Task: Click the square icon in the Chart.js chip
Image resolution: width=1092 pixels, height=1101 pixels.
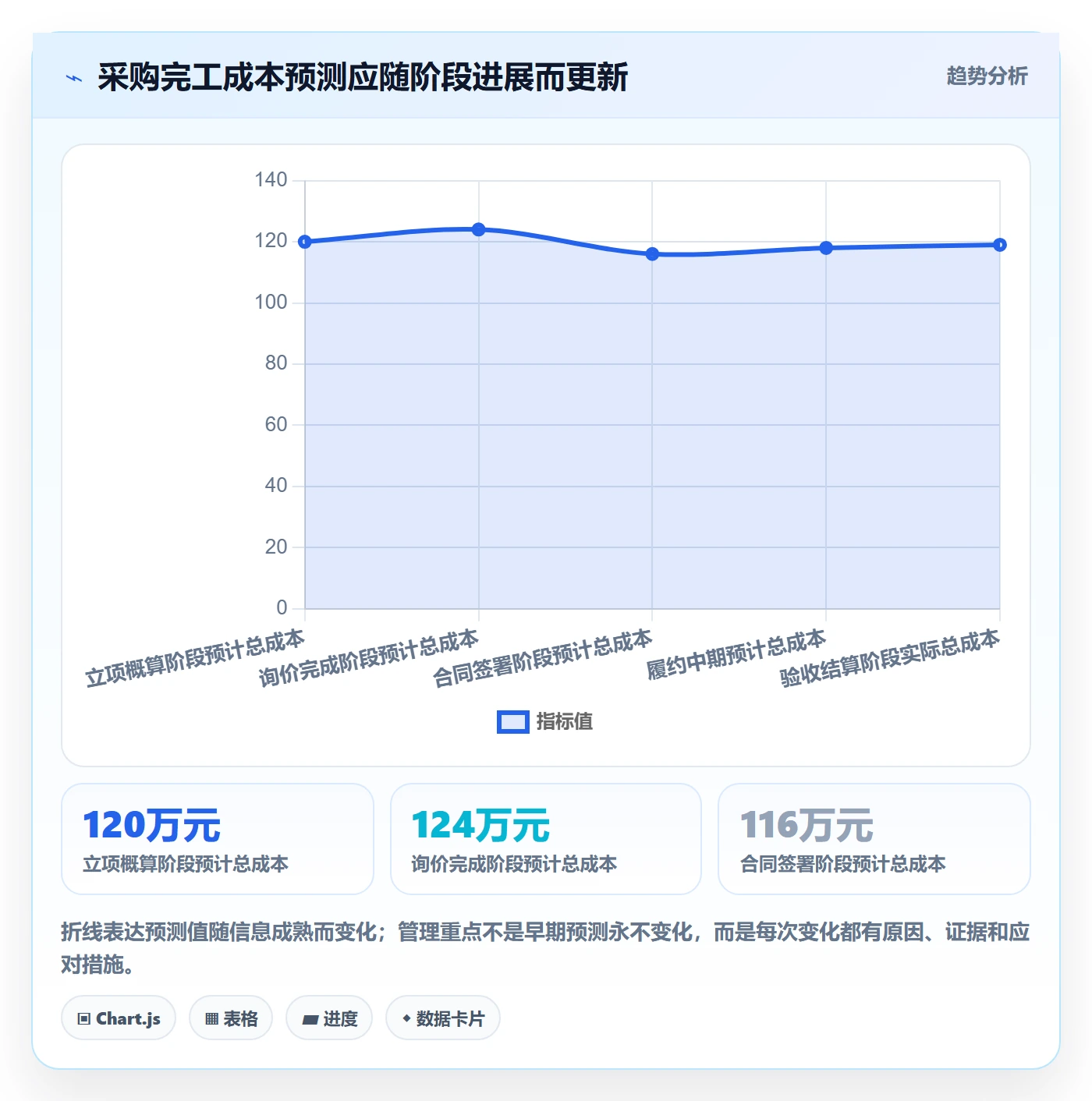Action: pos(84,1018)
